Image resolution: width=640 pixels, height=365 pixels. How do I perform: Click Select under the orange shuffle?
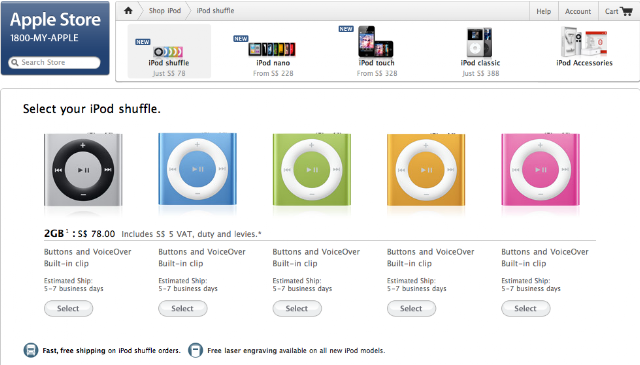click(x=411, y=308)
